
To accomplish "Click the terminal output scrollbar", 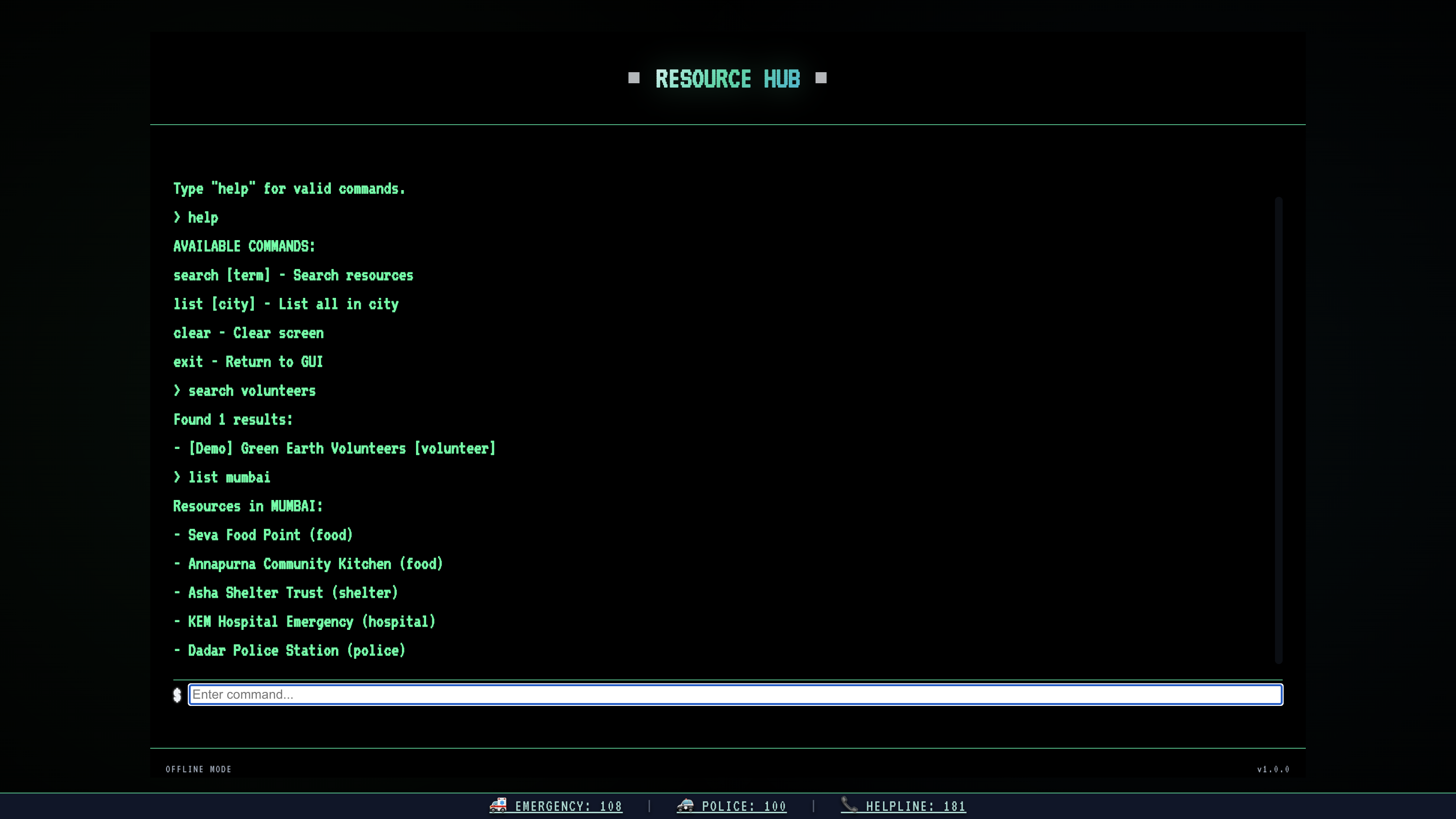I will tap(1278, 430).
